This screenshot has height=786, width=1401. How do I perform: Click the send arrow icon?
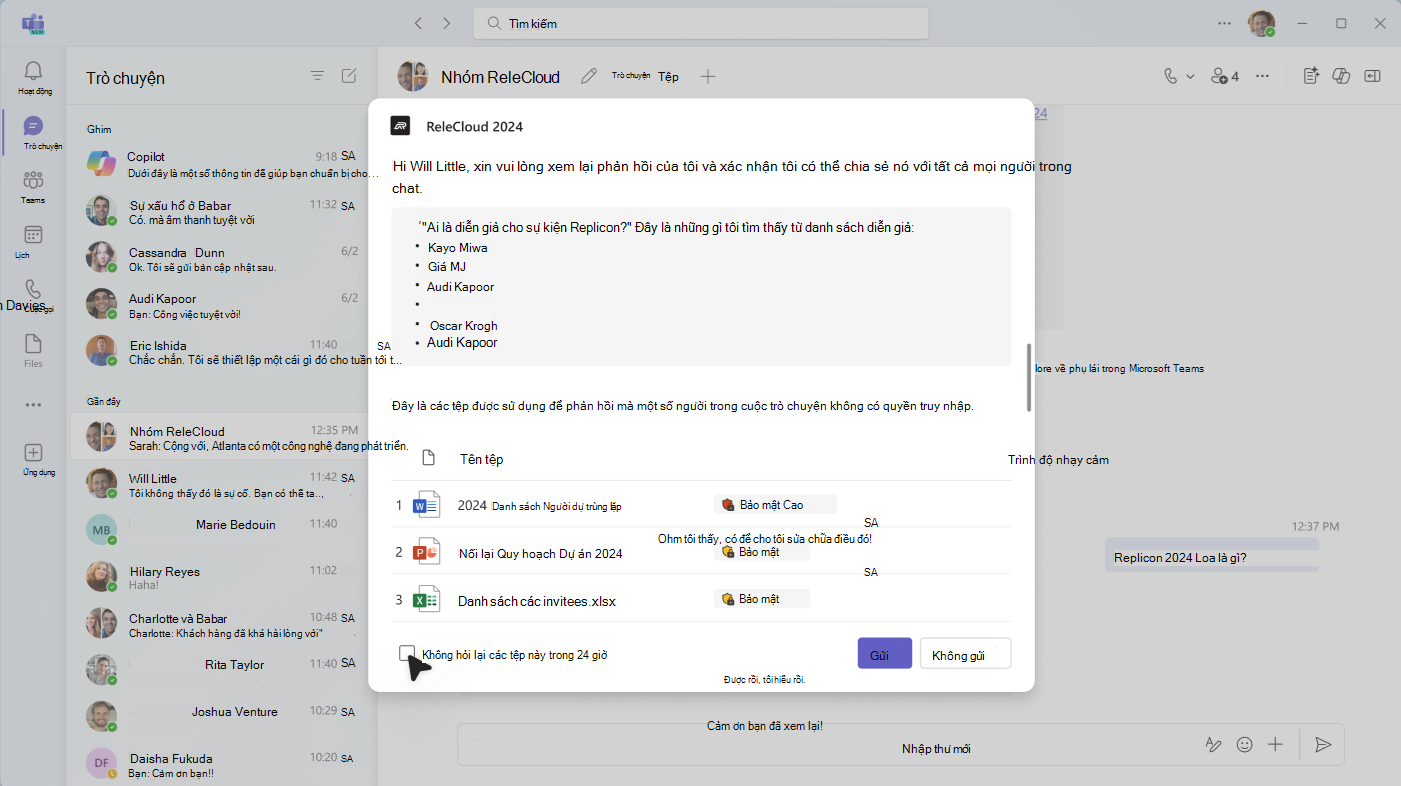(x=1323, y=745)
